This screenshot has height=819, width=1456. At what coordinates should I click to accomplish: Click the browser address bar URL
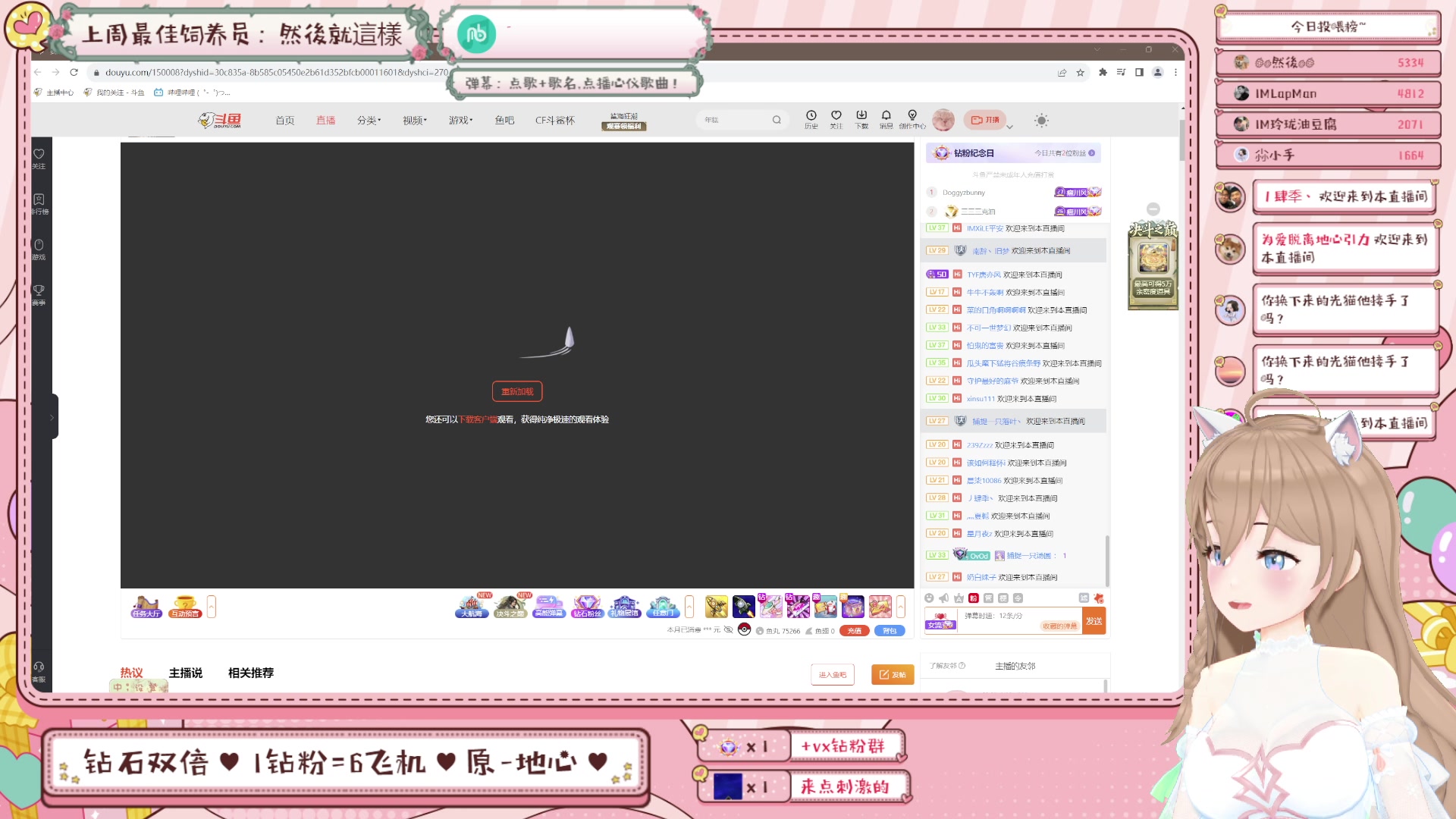(277, 72)
